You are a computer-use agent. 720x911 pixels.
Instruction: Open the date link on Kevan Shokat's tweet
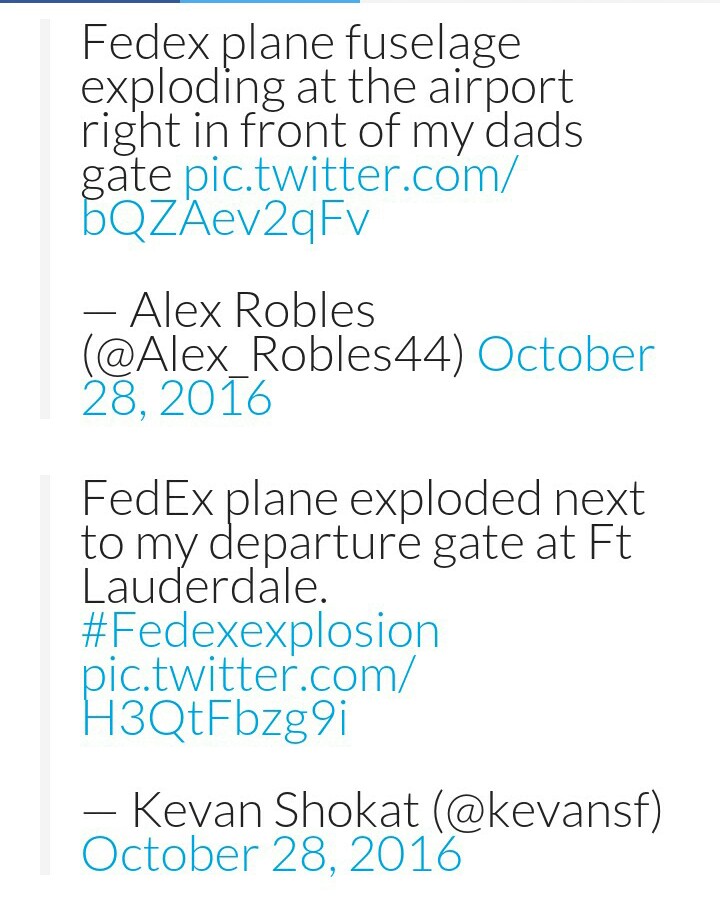point(271,854)
